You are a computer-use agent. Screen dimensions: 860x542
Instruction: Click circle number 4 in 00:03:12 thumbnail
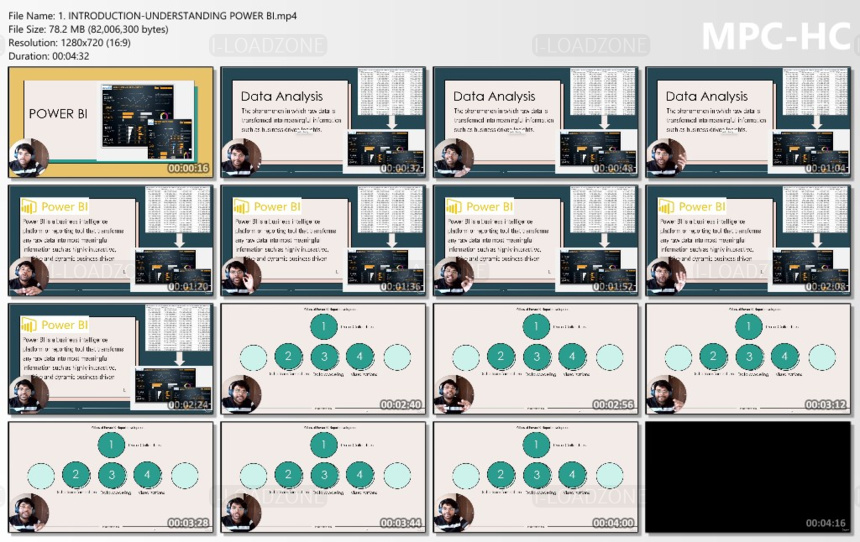pyautogui.click(x=784, y=357)
